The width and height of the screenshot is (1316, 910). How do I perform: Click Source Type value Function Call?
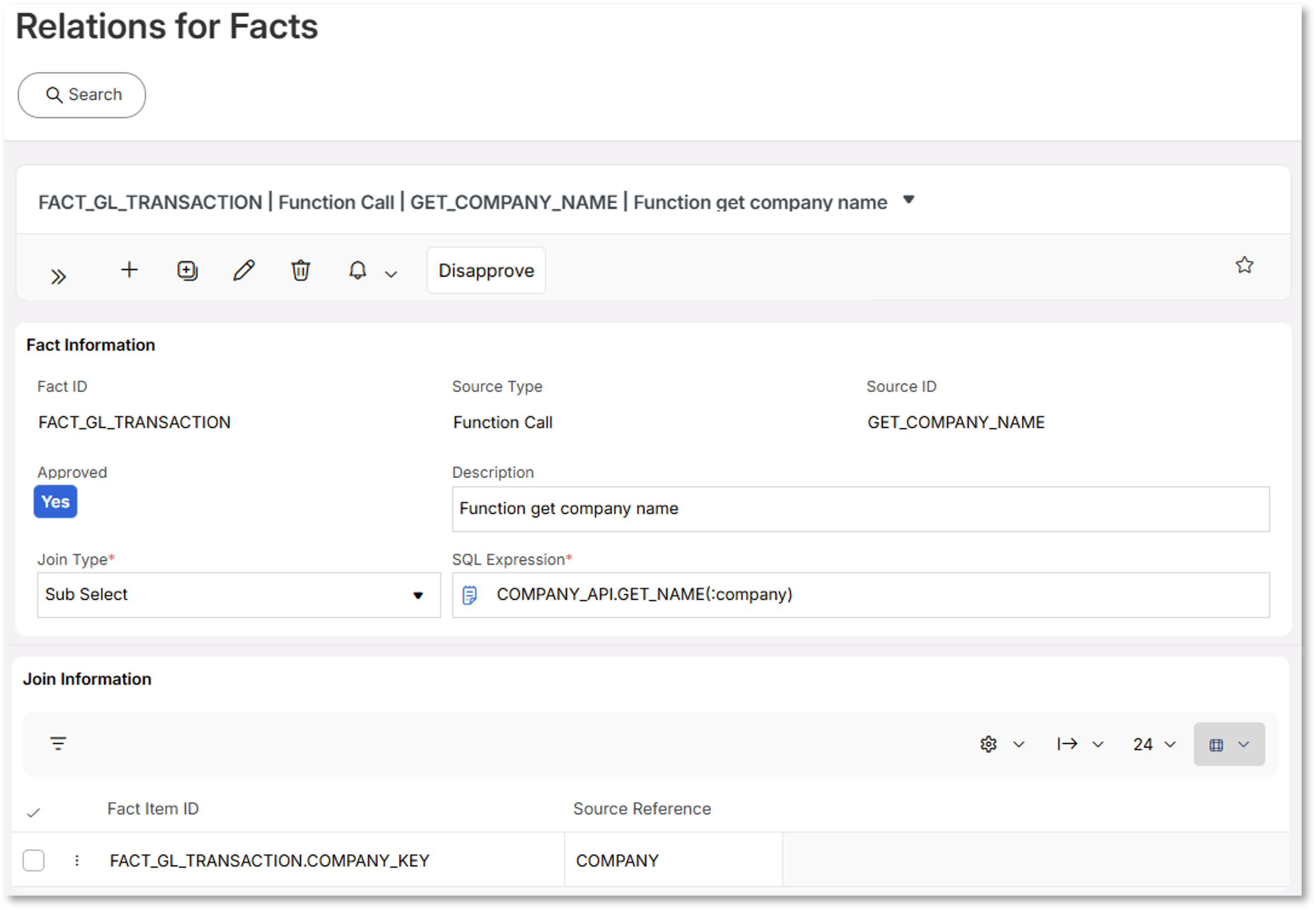[503, 423]
